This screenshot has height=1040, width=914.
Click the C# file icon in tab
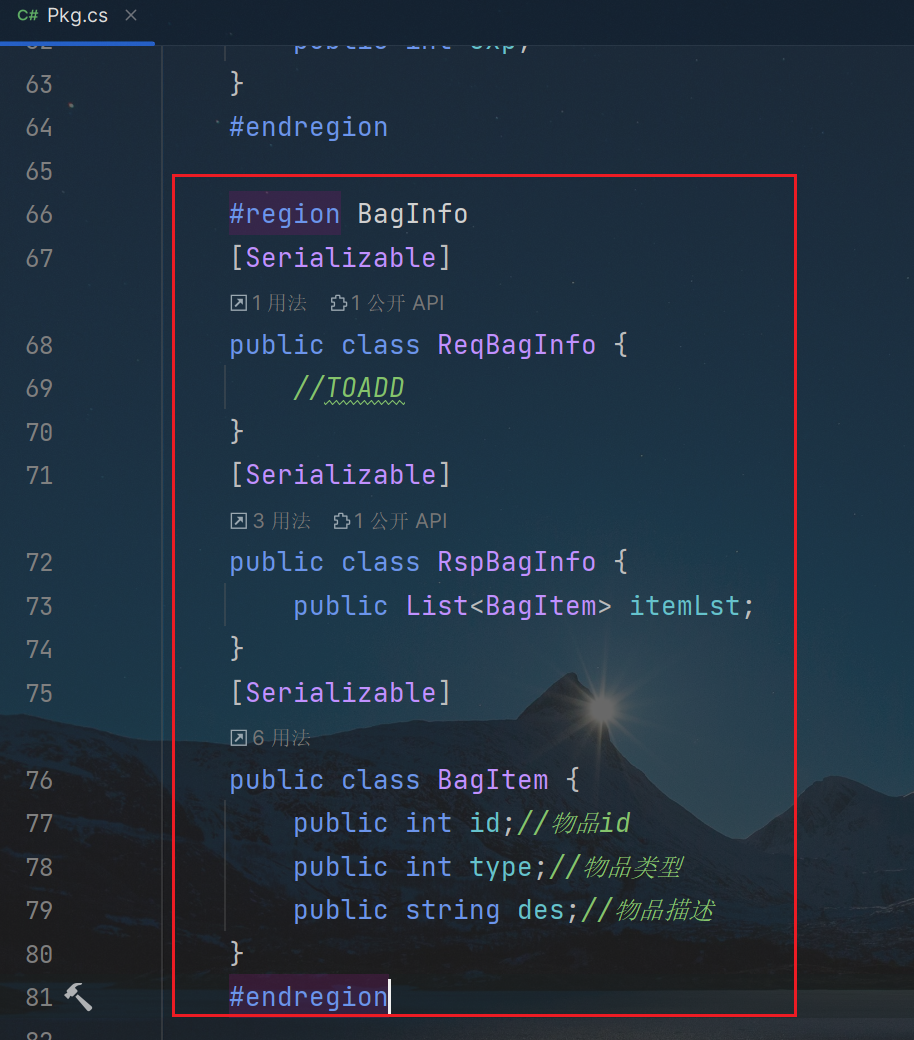pos(28,15)
